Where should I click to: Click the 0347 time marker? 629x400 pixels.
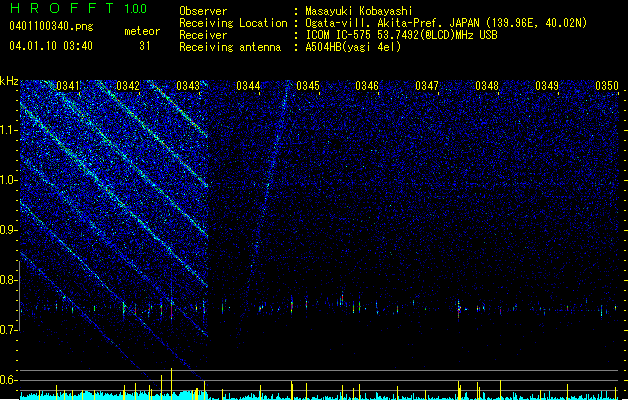[x=427, y=86]
